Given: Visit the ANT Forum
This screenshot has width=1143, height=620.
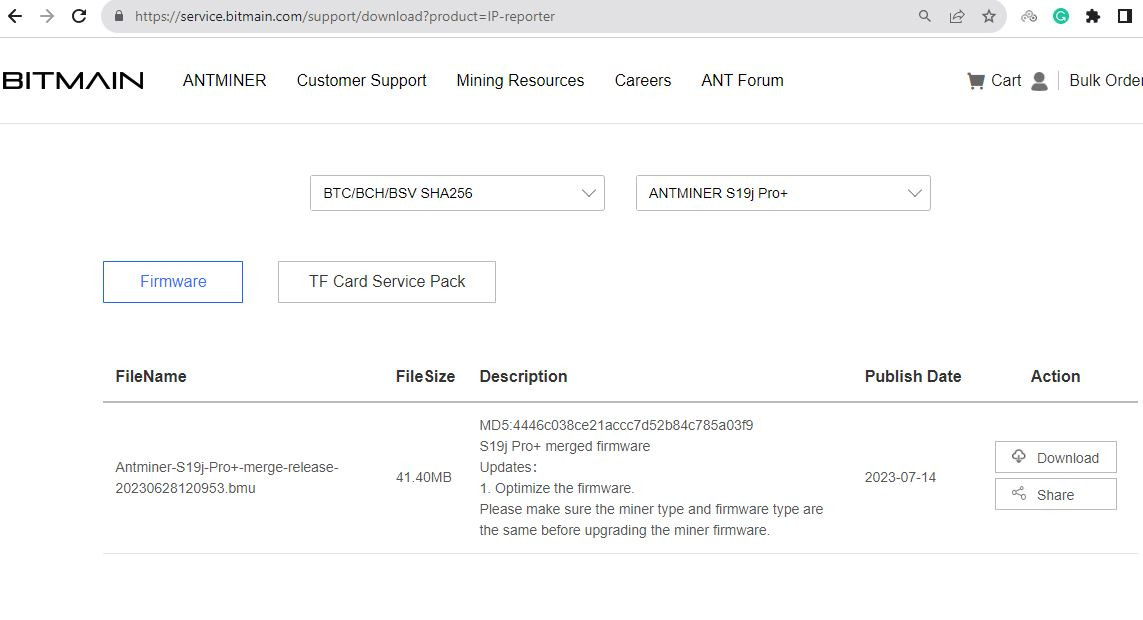Looking at the screenshot, I should coord(742,80).
